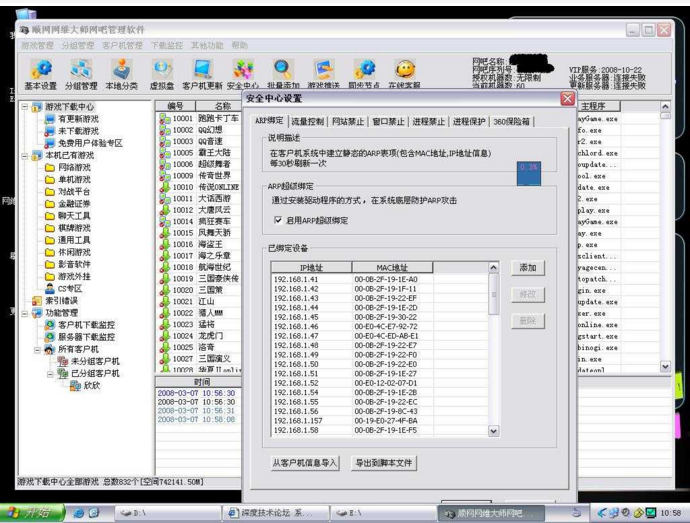Click the MAC地址 column header
Viewport: 690px width, 523px height.
[392, 268]
